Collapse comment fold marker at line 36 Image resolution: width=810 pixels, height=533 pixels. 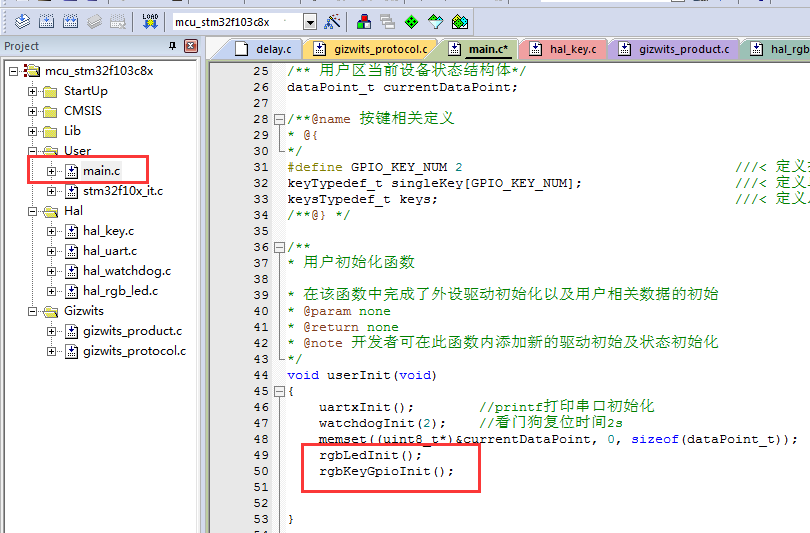click(x=278, y=247)
